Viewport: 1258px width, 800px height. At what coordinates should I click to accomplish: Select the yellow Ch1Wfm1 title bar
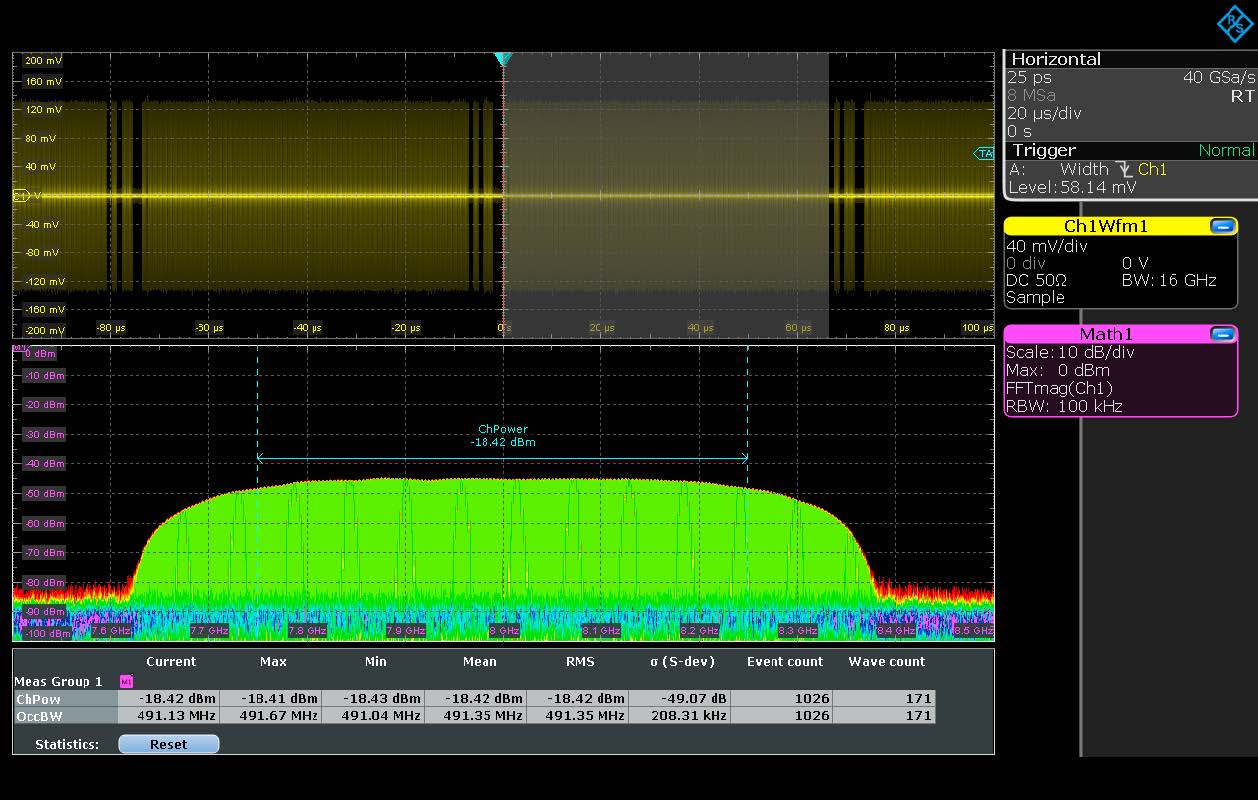point(1105,226)
